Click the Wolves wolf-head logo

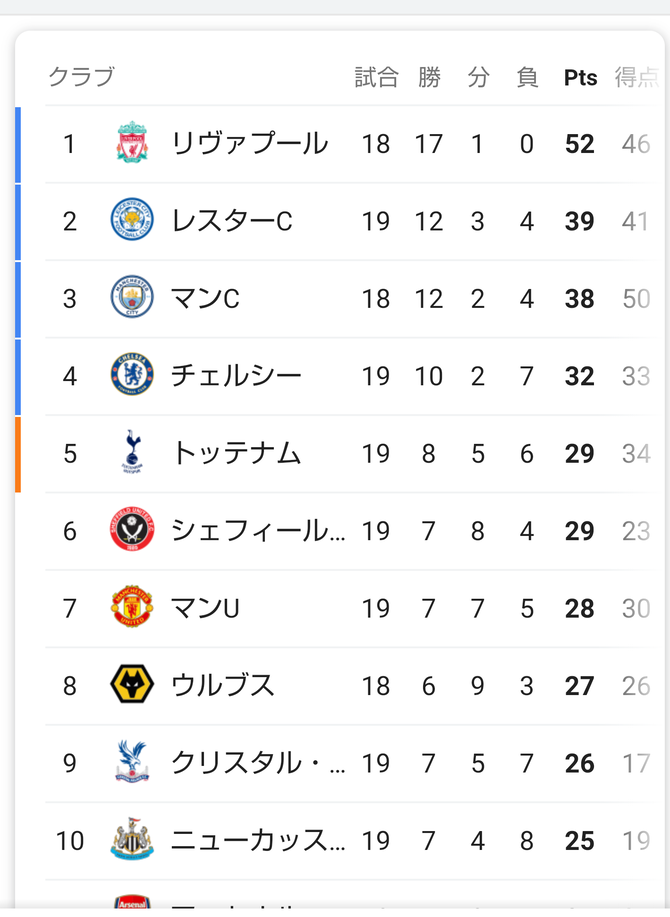[x=132, y=684]
